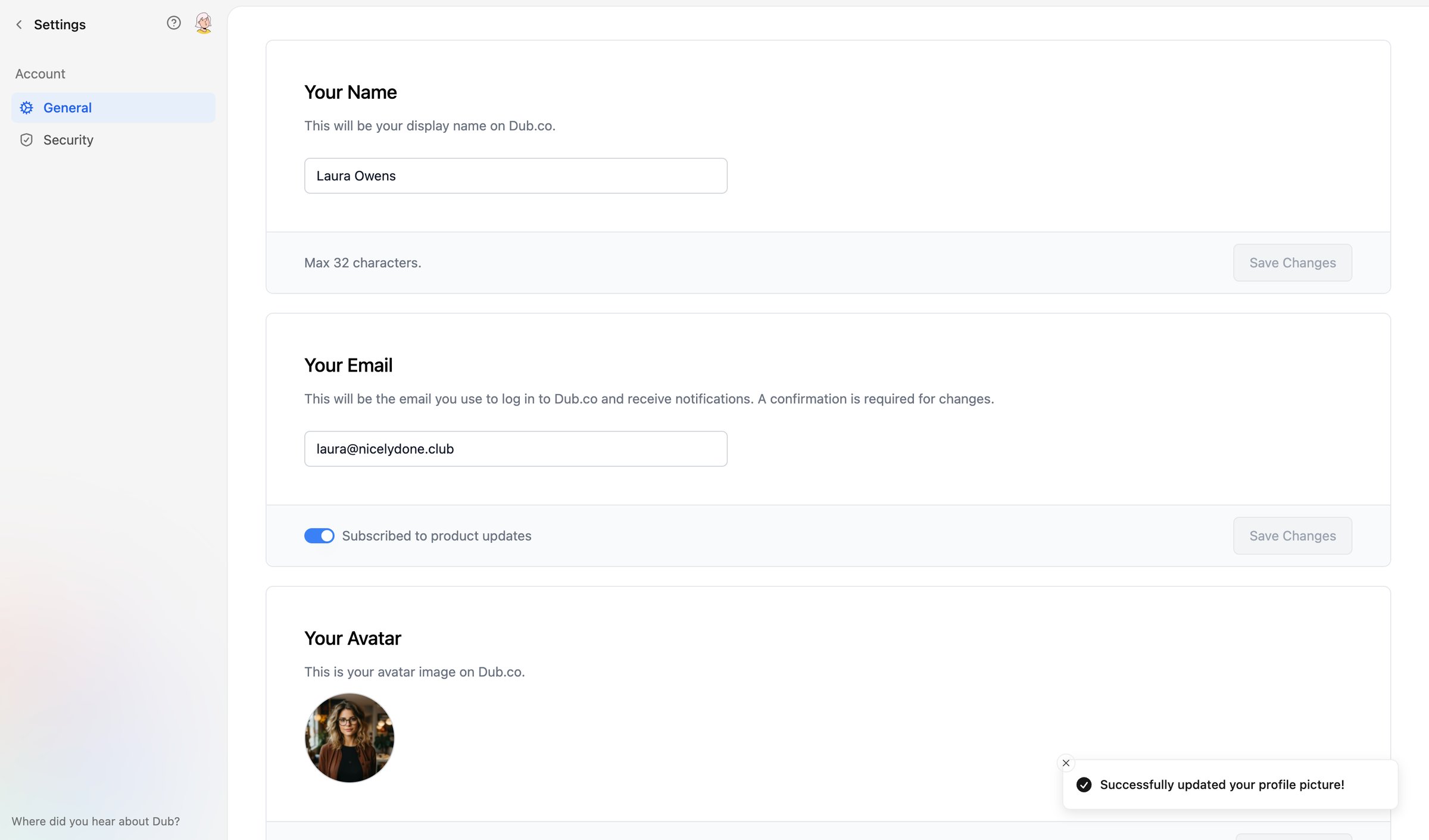Click Save Changes in Your Email card
The height and width of the screenshot is (840, 1429).
click(x=1293, y=536)
